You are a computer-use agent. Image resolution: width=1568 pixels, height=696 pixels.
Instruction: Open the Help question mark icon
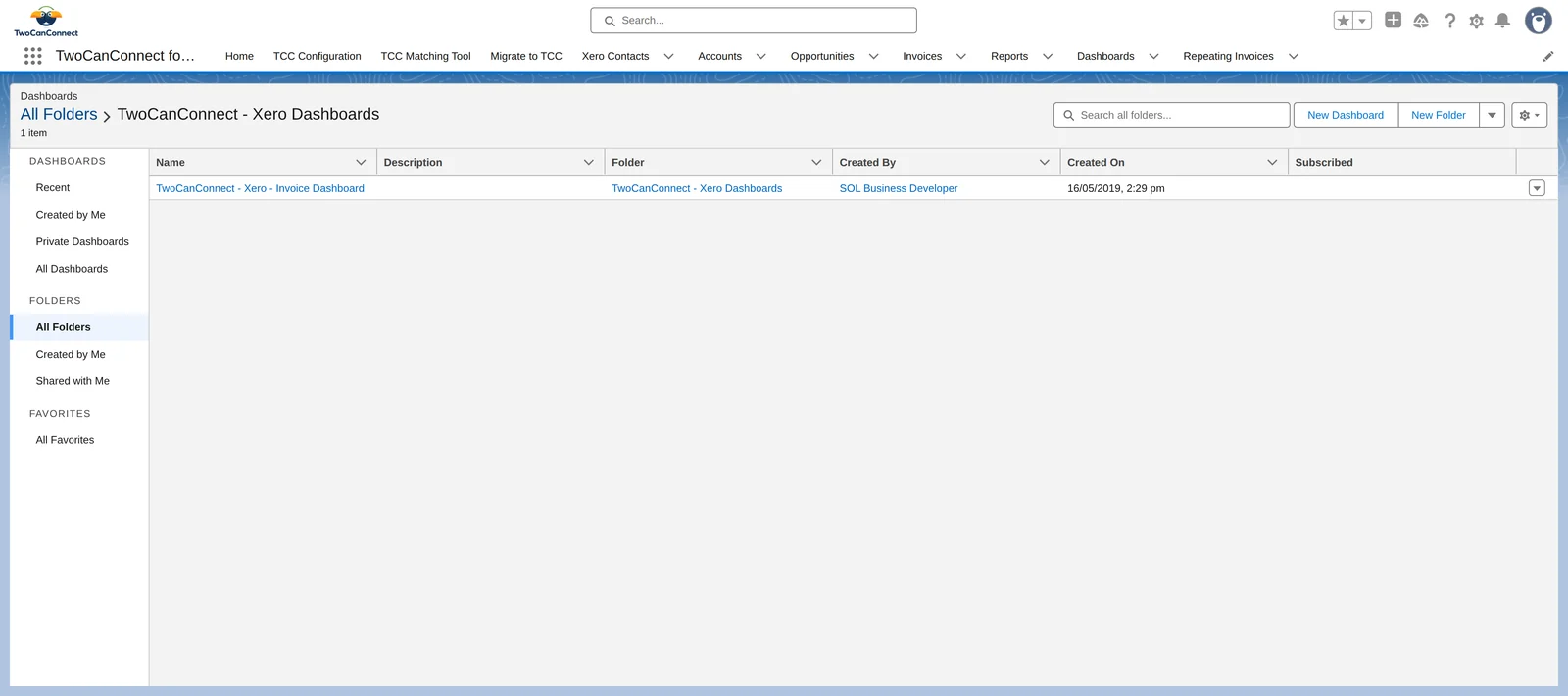pyautogui.click(x=1449, y=21)
